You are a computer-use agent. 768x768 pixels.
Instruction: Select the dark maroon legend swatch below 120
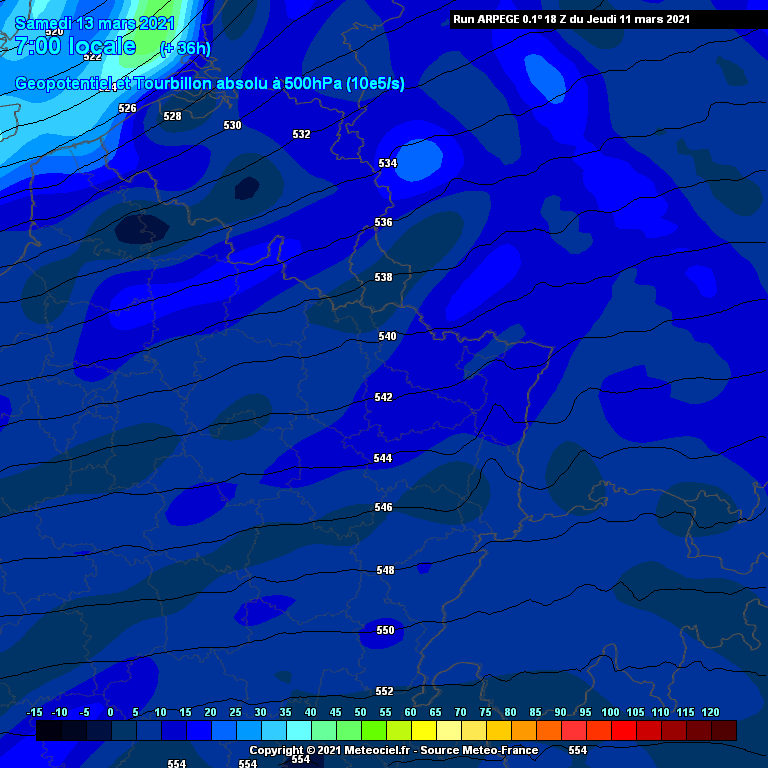pyautogui.click(x=722, y=731)
